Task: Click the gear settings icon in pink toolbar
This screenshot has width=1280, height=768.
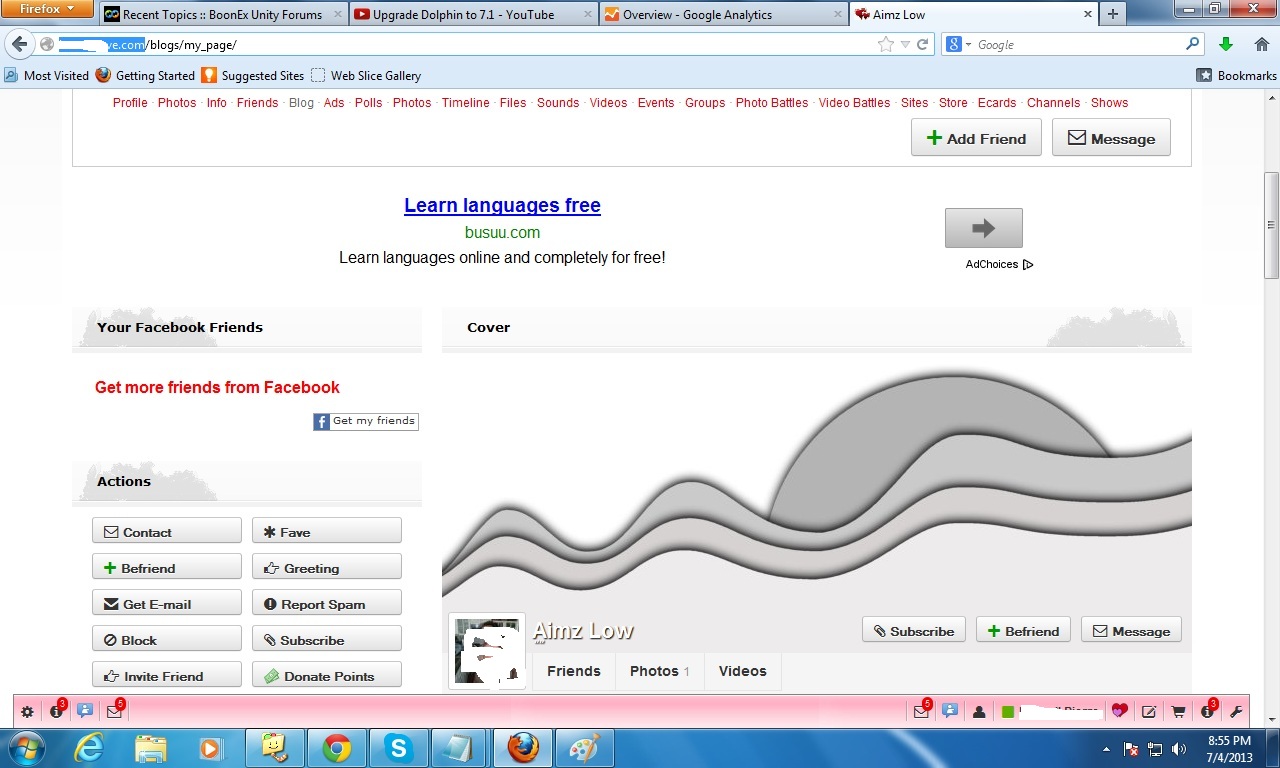Action: pyautogui.click(x=27, y=712)
